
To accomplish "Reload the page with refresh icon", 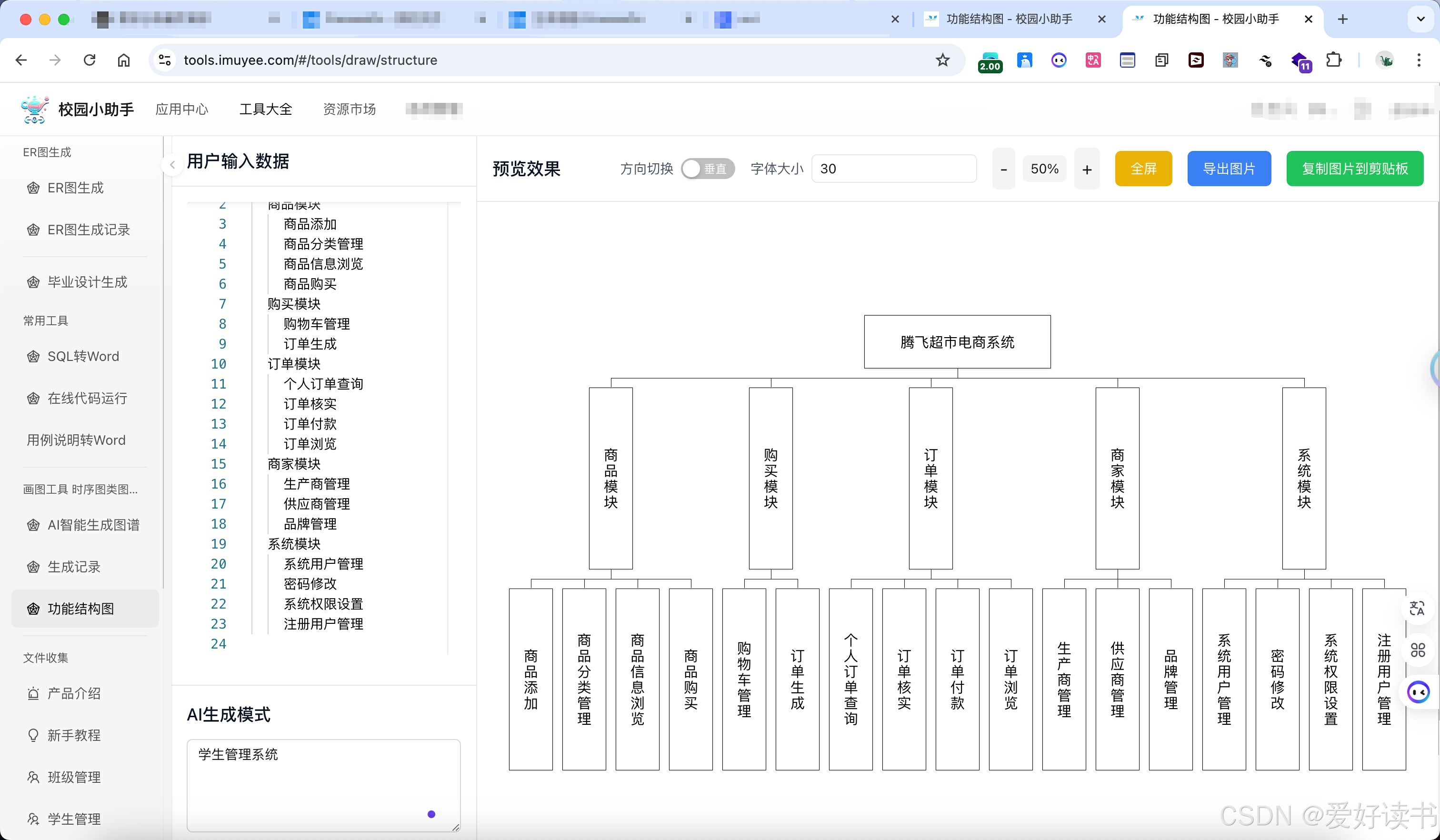I will 90,60.
